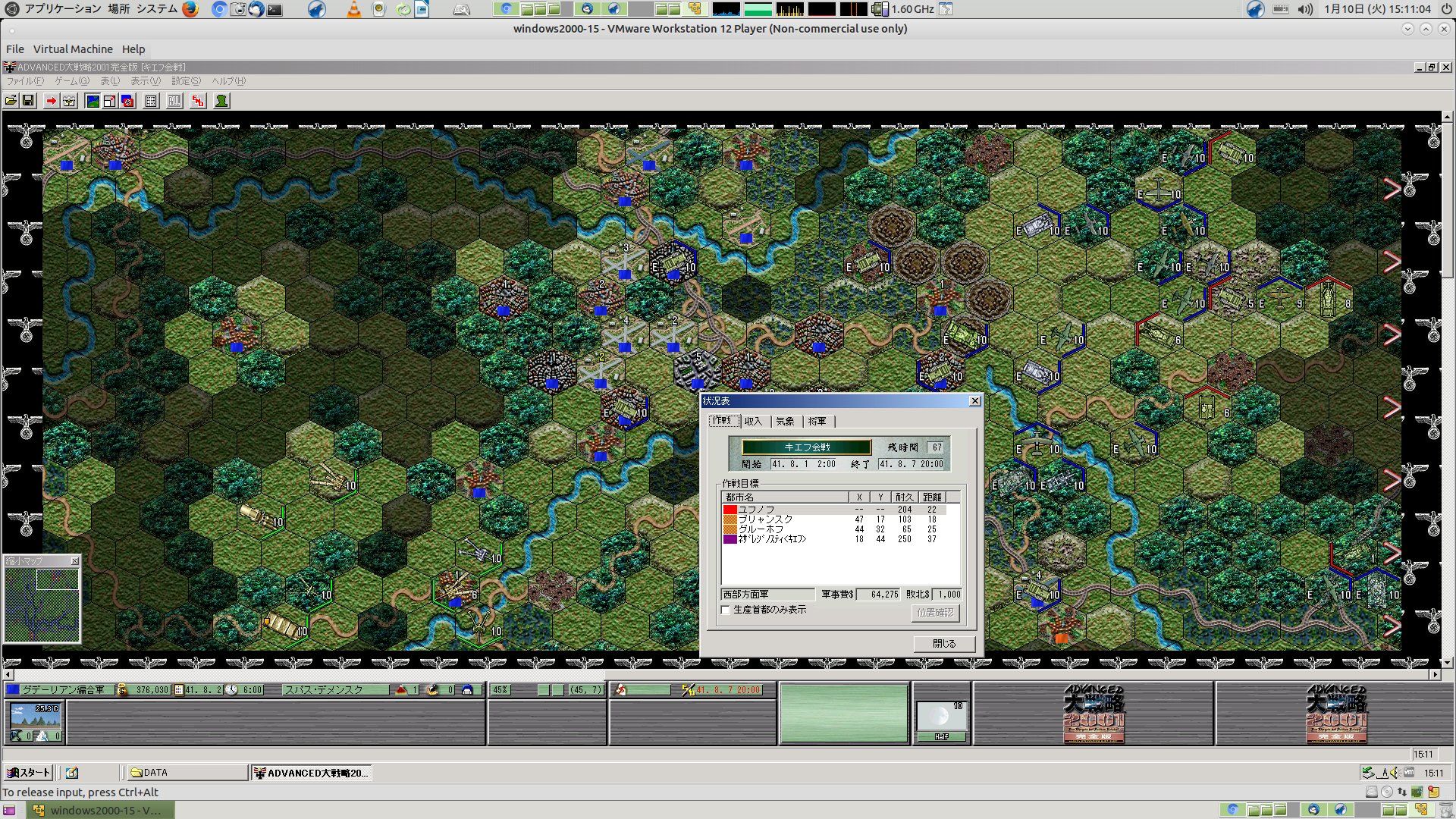Click the clock icon in status bar
Screen dimensions: 1456x819
pyautogui.click(x=232, y=690)
